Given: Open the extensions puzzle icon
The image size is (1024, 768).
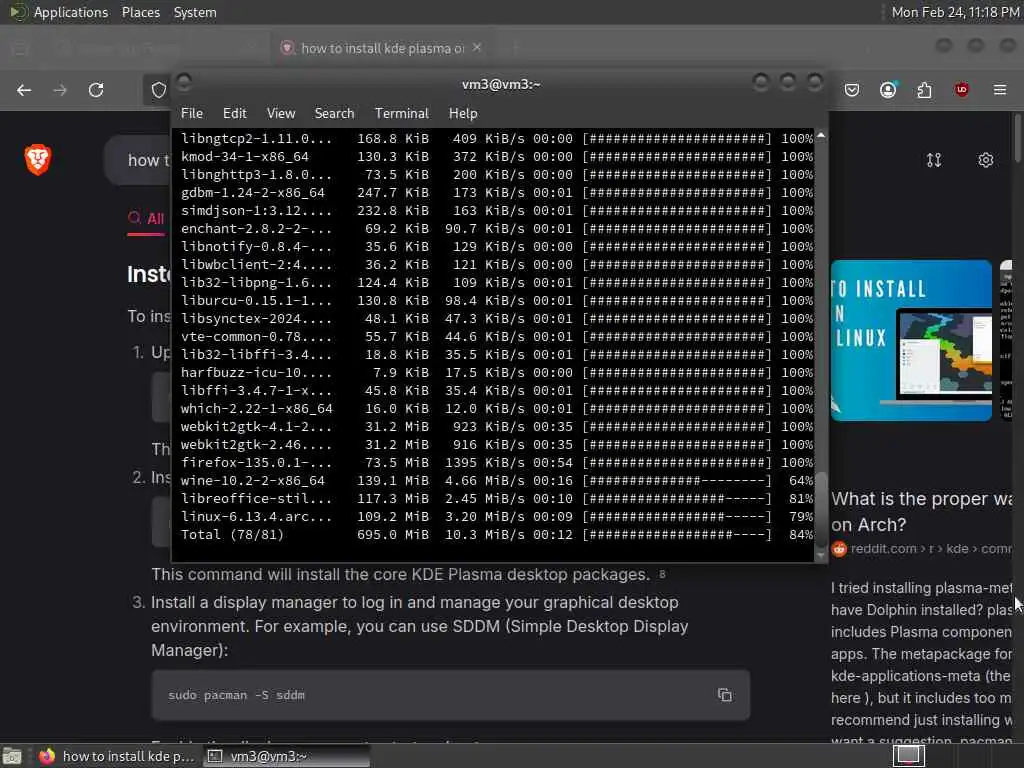Looking at the screenshot, I should point(924,90).
